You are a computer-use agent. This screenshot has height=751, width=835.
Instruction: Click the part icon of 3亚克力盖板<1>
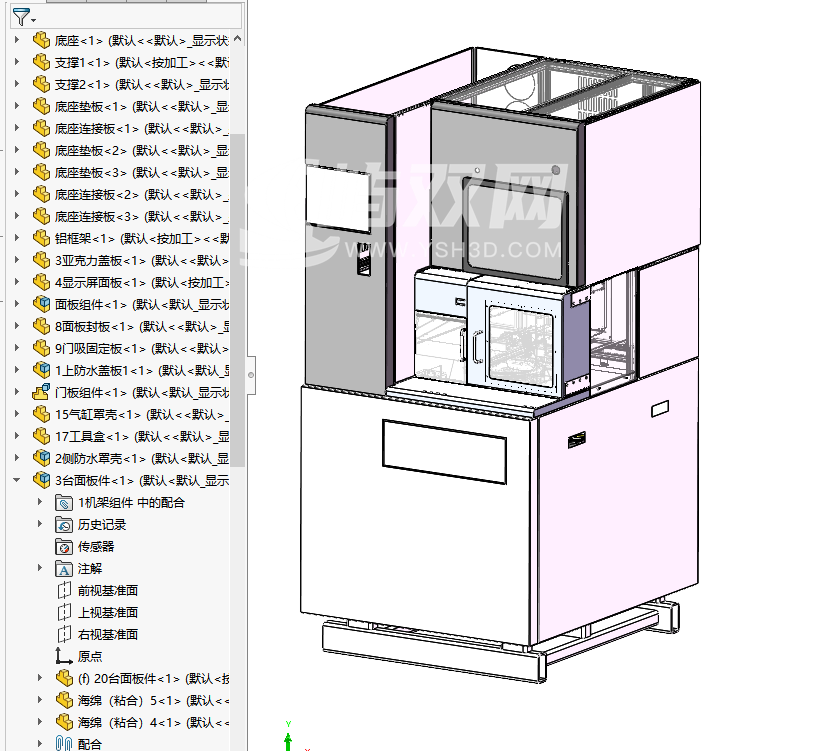click(41, 260)
